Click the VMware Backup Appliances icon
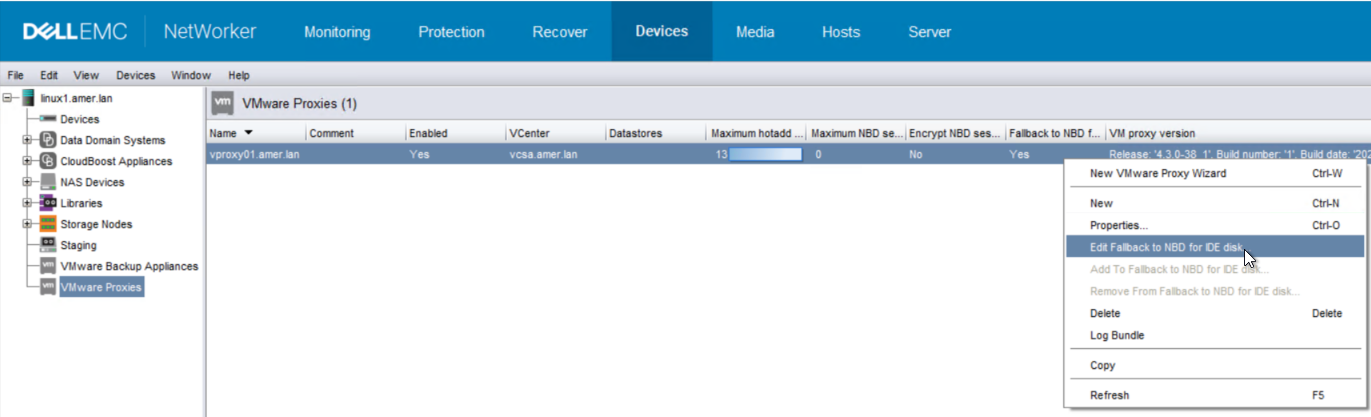 pyautogui.click(x=47, y=266)
